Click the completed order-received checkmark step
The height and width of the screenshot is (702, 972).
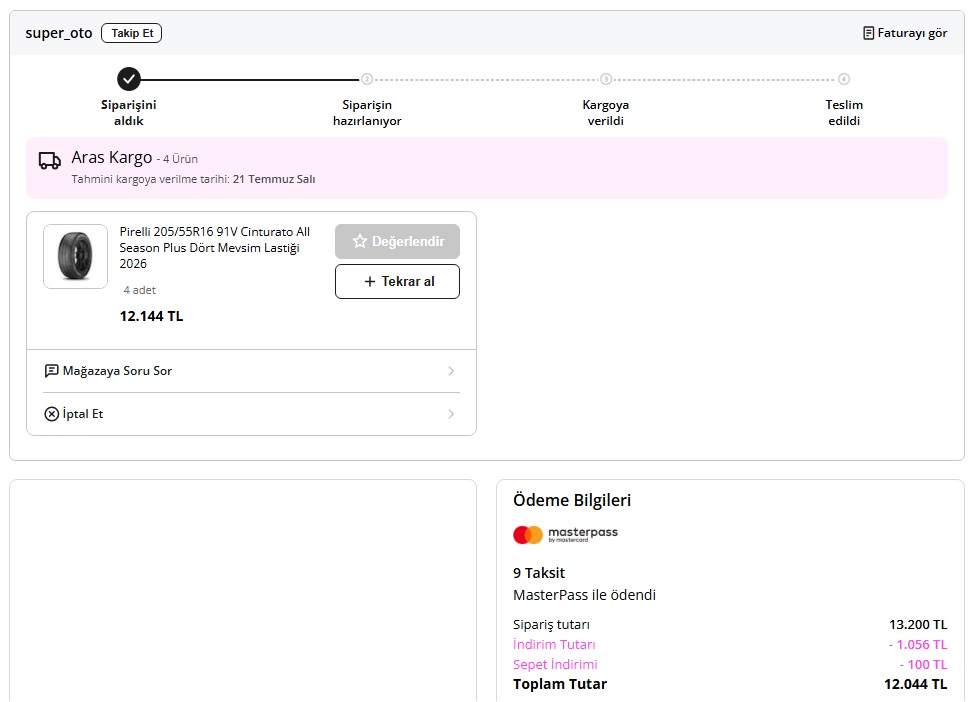[129, 79]
